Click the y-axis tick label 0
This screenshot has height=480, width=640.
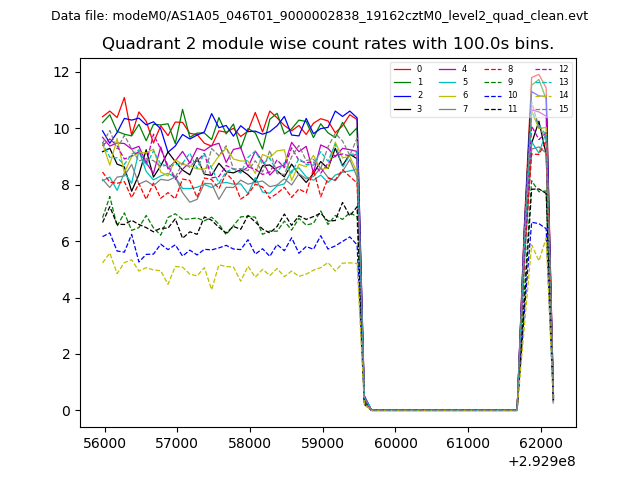pyautogui.click(x=66, y=411)
